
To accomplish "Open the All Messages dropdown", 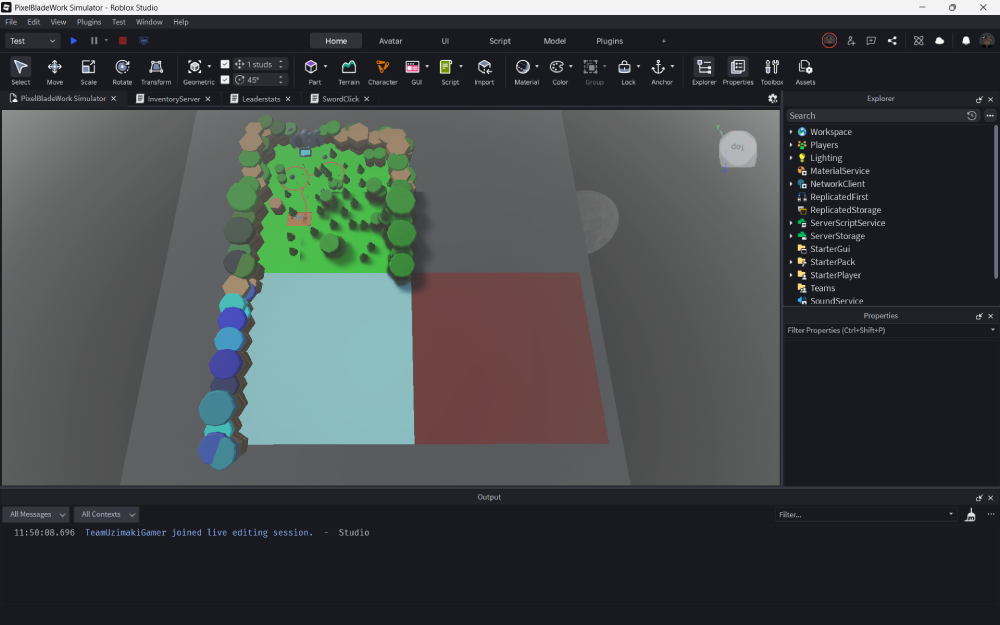I will coord(36,515).
